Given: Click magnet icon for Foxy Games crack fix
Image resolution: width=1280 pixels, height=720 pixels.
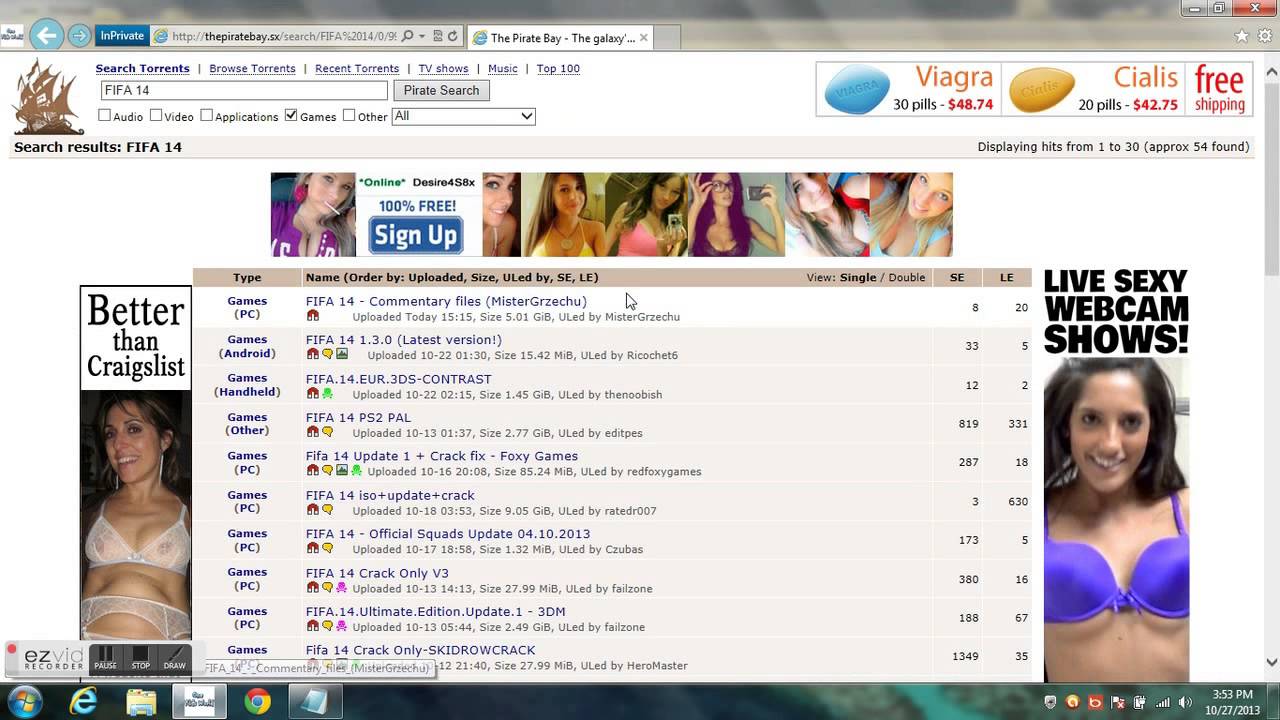Looking at the screenshot, I should [312, 471].
